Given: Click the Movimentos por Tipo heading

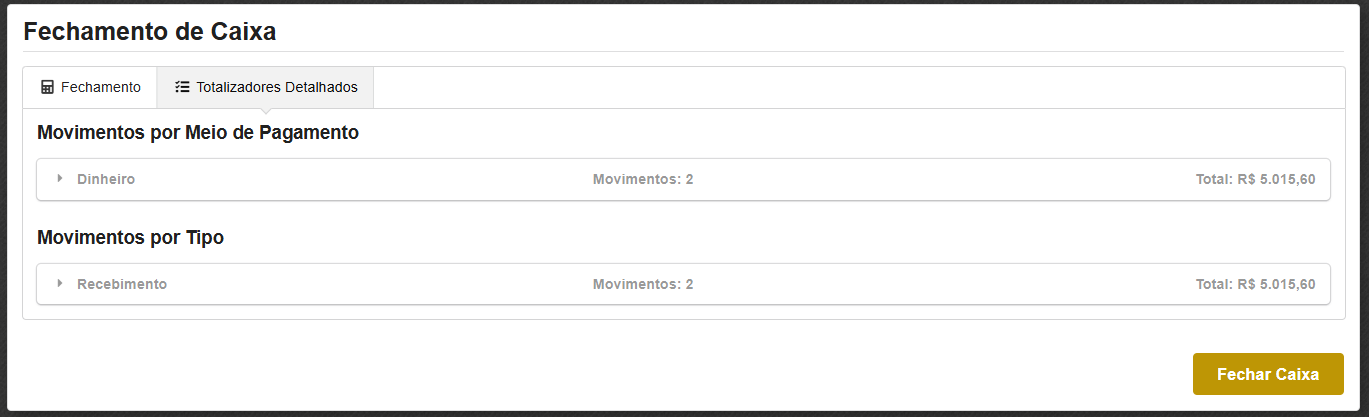Looking at the screenshot, I should [130, 238].
